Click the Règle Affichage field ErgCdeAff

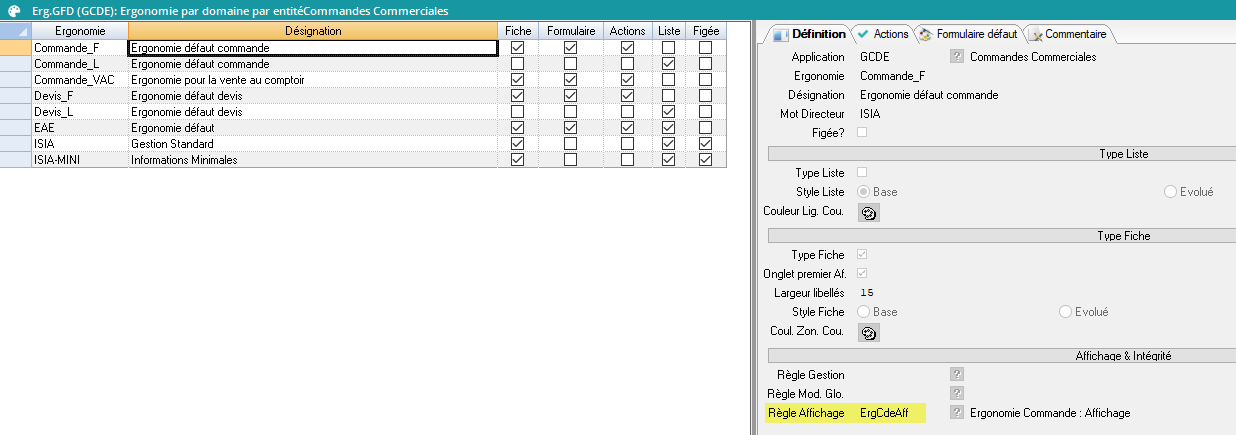(x=890, y=413)
